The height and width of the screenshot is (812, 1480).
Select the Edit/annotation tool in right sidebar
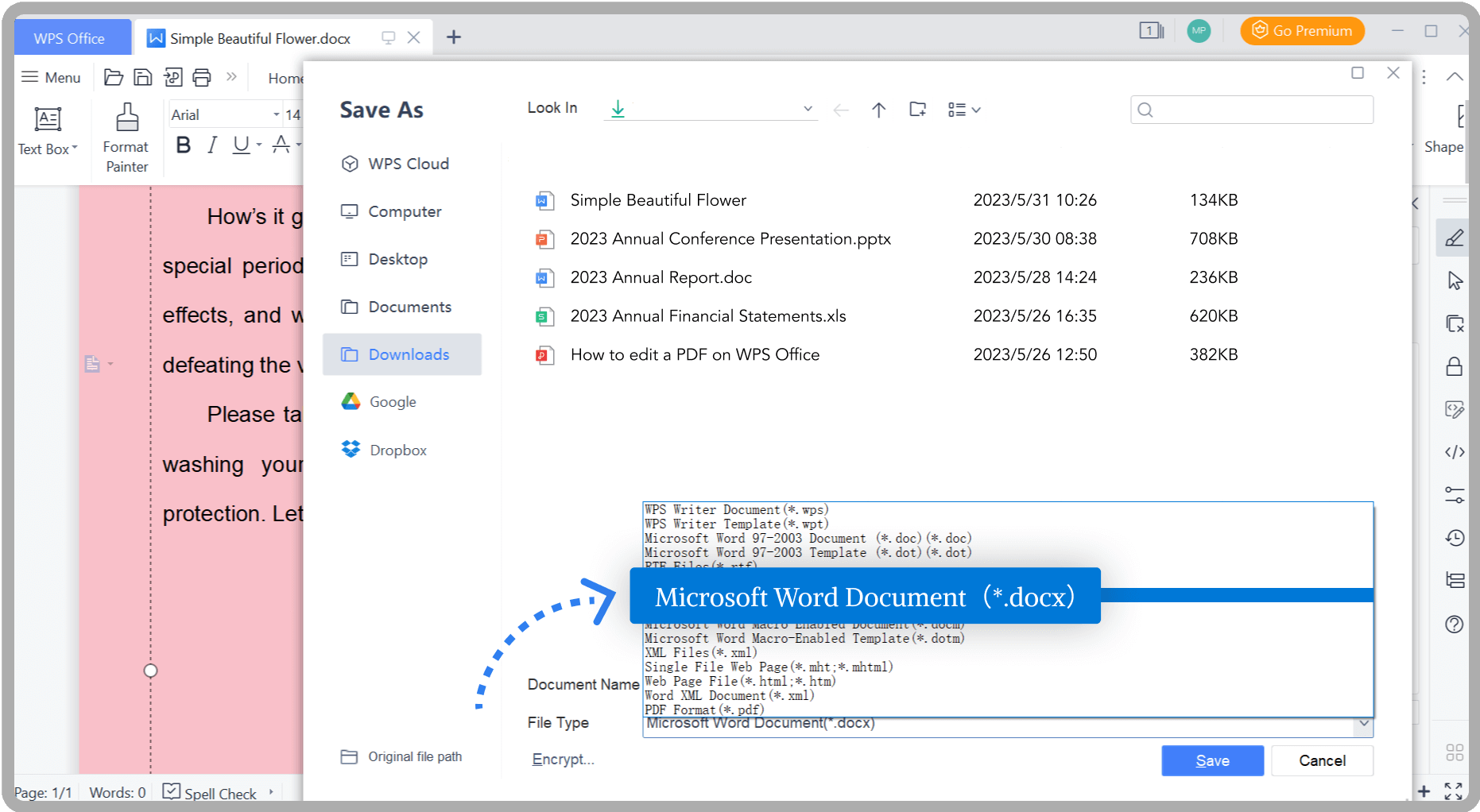coord(1454,238)
